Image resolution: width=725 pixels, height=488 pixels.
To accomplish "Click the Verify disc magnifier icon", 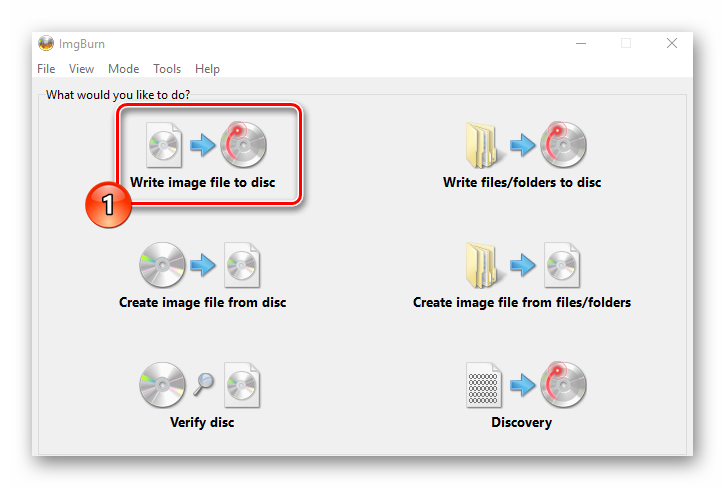I will pos(203,384).
